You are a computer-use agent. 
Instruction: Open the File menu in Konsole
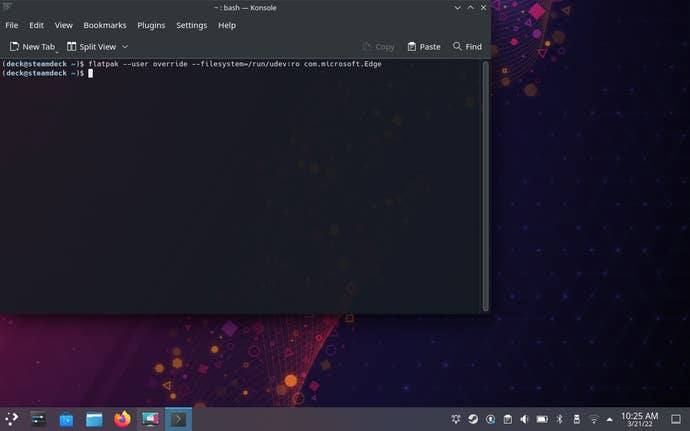(x=12, y=25)
